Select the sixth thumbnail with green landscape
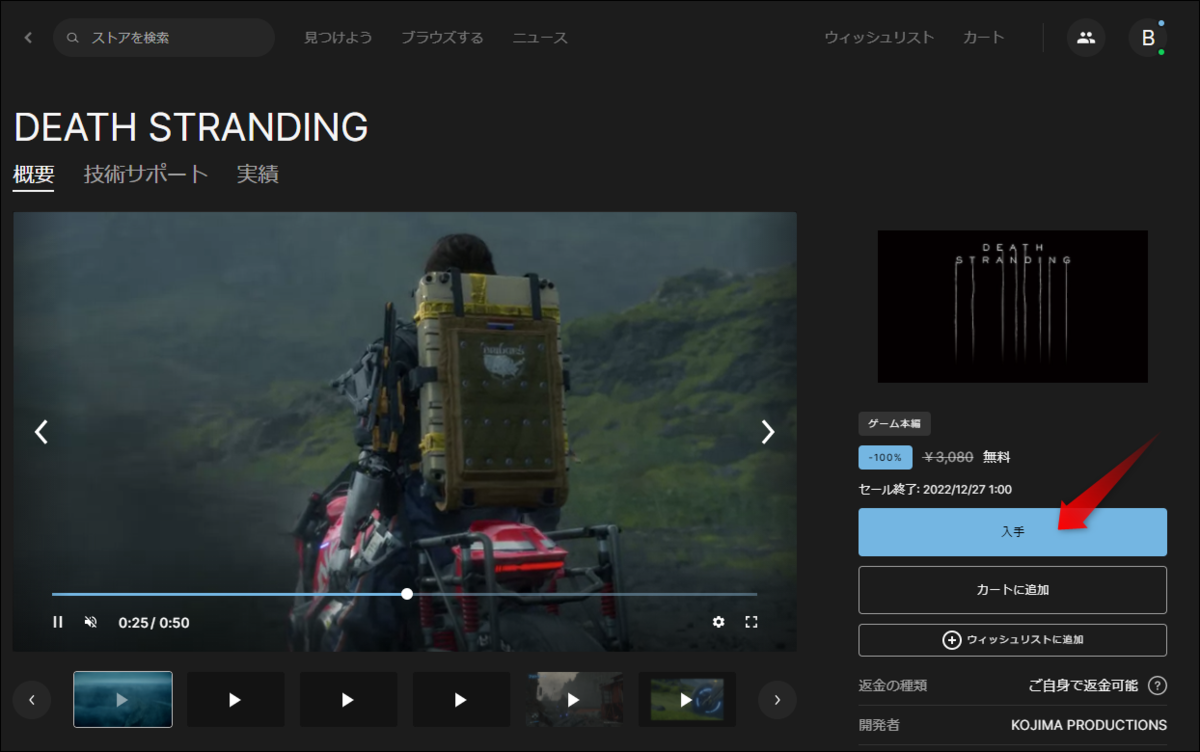This screenshot has width=1200, height=752. (687, 699)
